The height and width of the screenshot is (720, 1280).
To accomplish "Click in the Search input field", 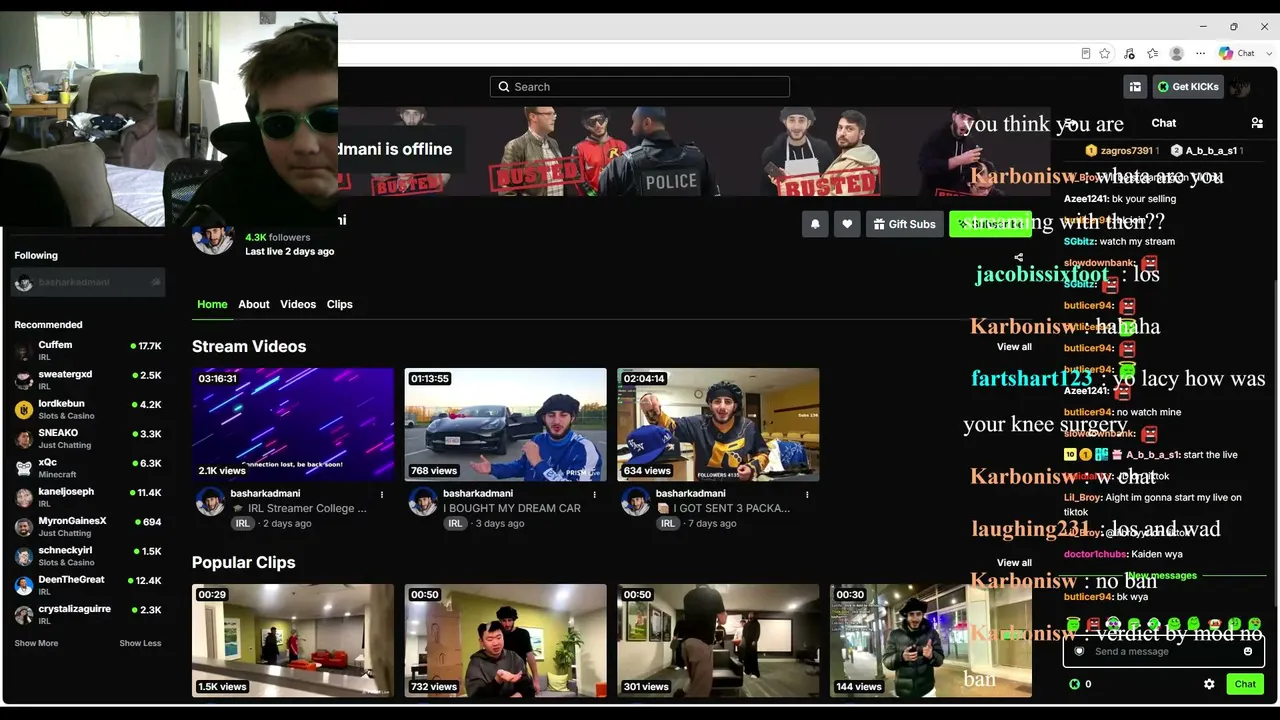I will [640, 87].
